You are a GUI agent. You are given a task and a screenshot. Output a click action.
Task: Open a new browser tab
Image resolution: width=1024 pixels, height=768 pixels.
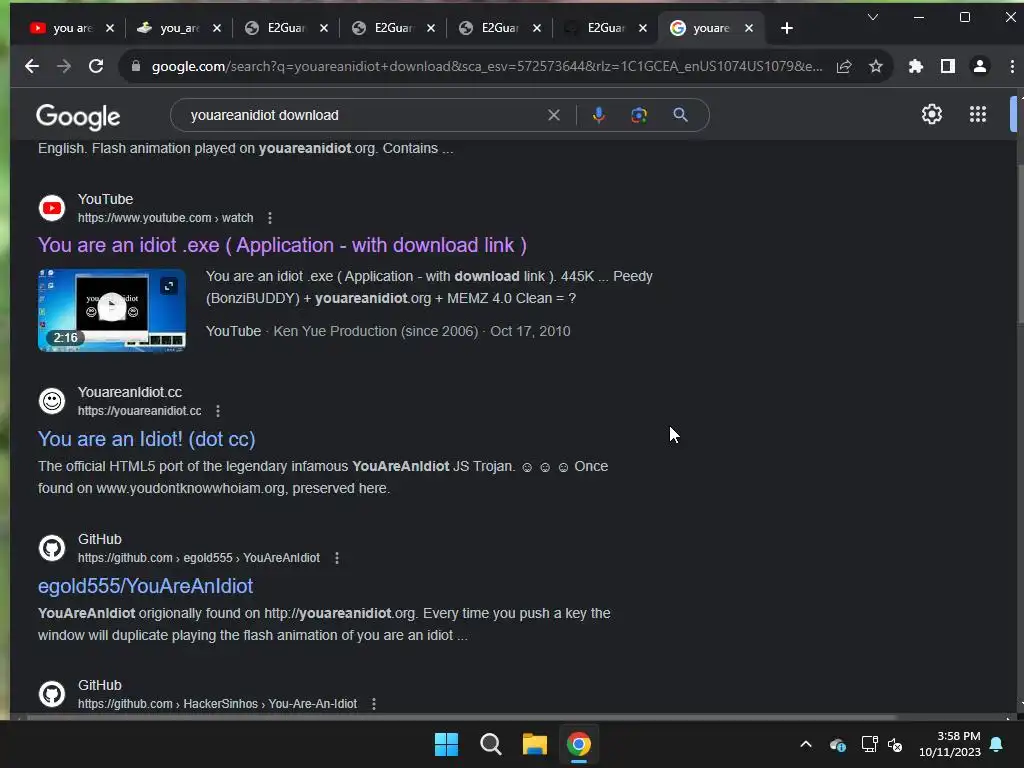[787, 28]
